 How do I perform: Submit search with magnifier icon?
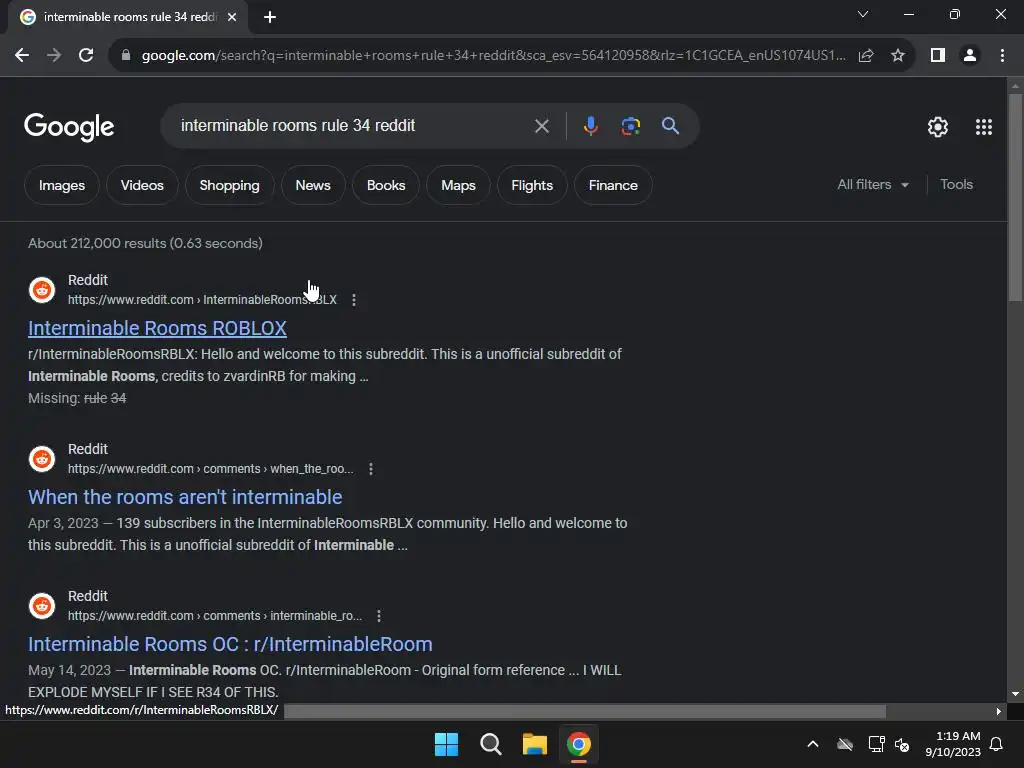coord(670,126)
